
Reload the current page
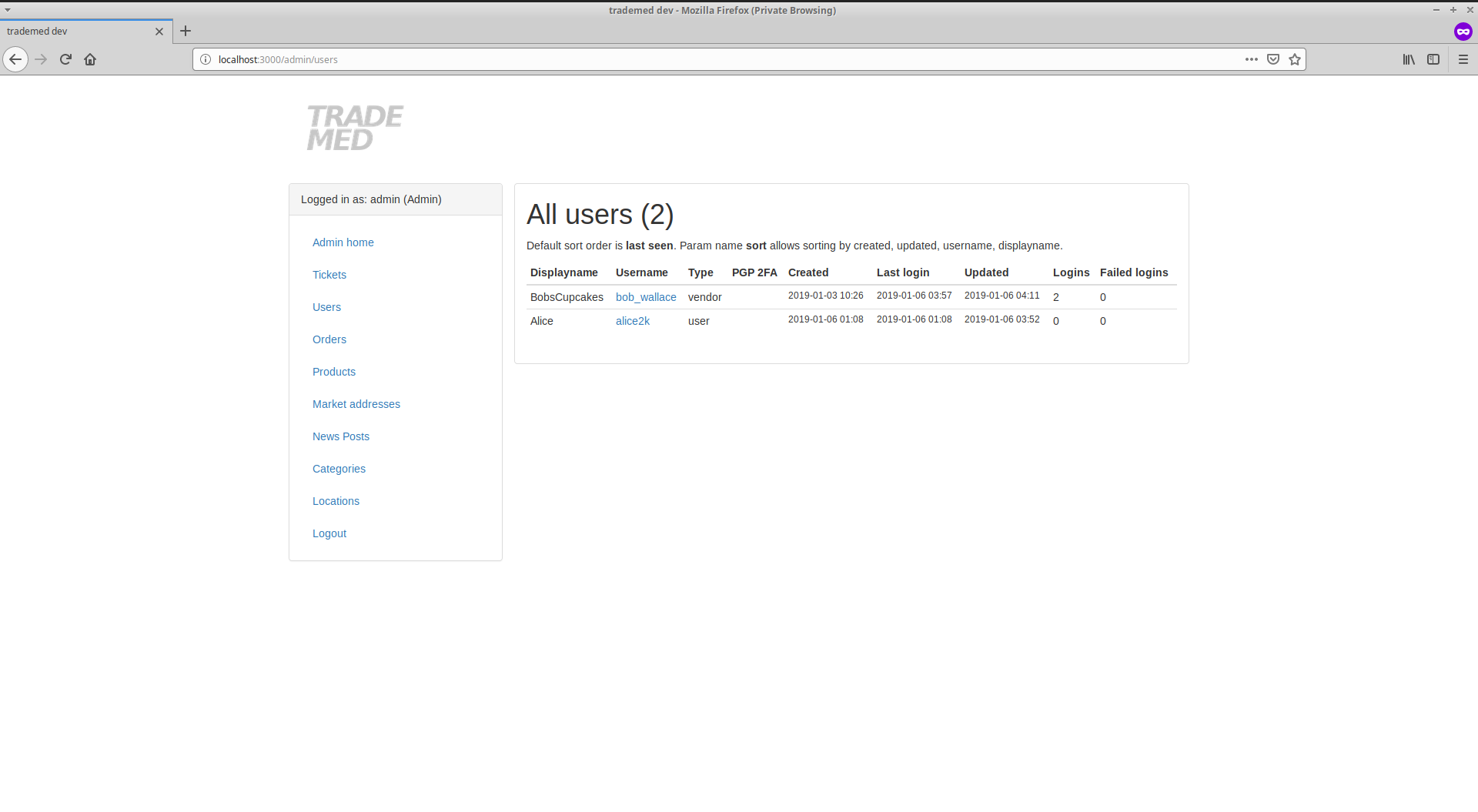(x=65, y=59)
